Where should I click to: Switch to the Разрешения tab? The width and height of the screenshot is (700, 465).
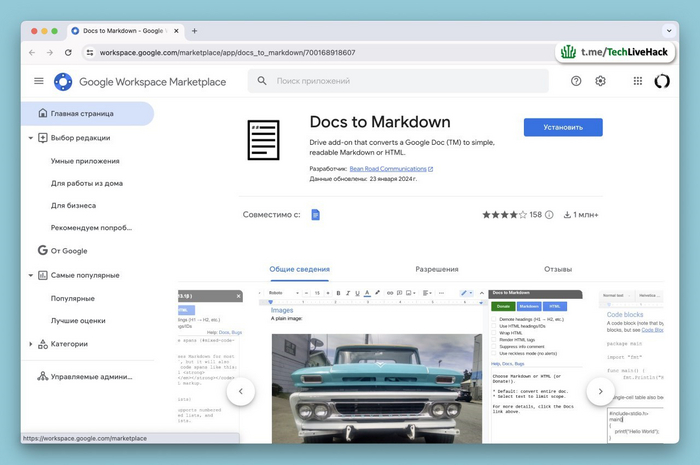(x=437, y=269)
